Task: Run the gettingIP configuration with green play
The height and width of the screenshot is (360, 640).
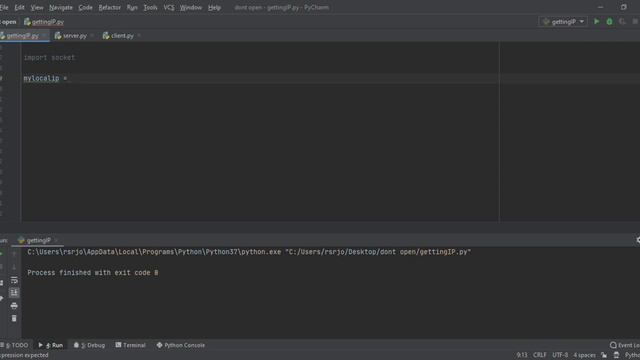Action: 596,22
